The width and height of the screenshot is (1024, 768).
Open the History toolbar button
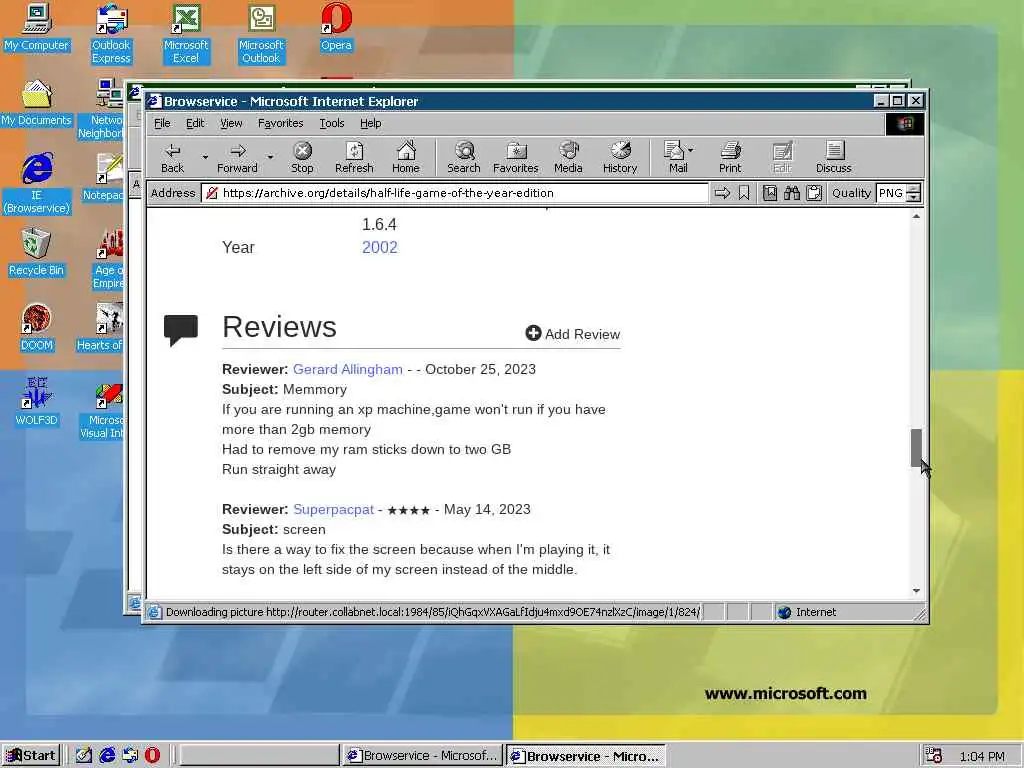tap(620, 158)
